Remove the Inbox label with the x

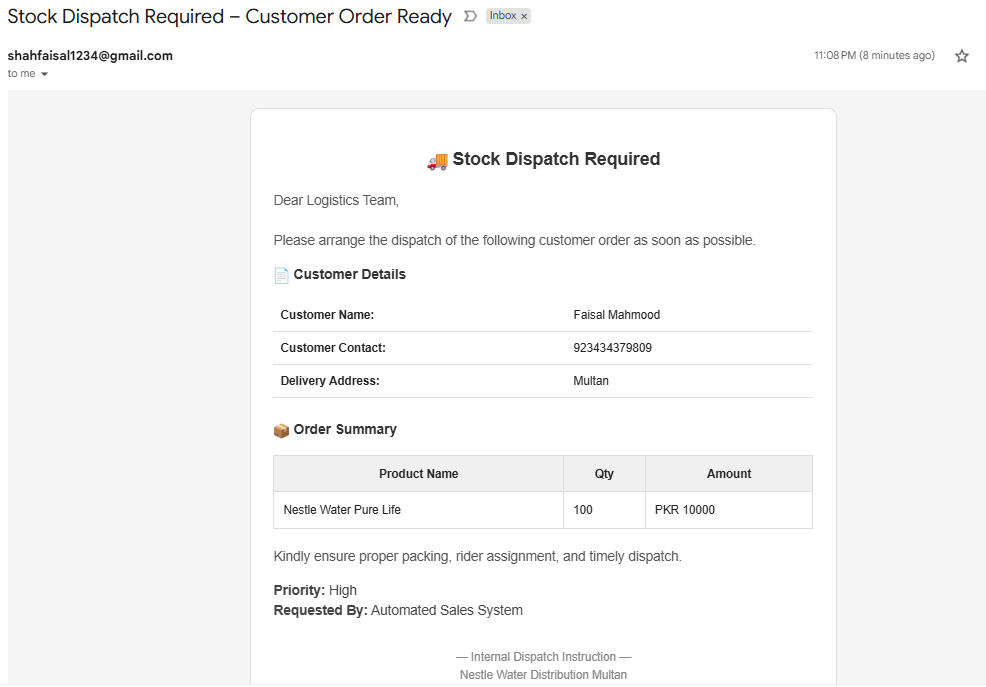[x=524, y=17]
